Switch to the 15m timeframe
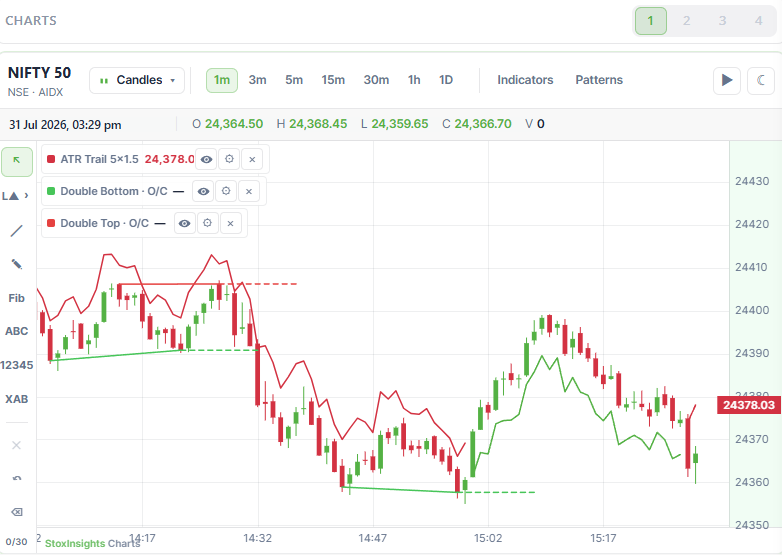This screenshot has height=555, width=782. pyautogui.click(x=333, y=80)
